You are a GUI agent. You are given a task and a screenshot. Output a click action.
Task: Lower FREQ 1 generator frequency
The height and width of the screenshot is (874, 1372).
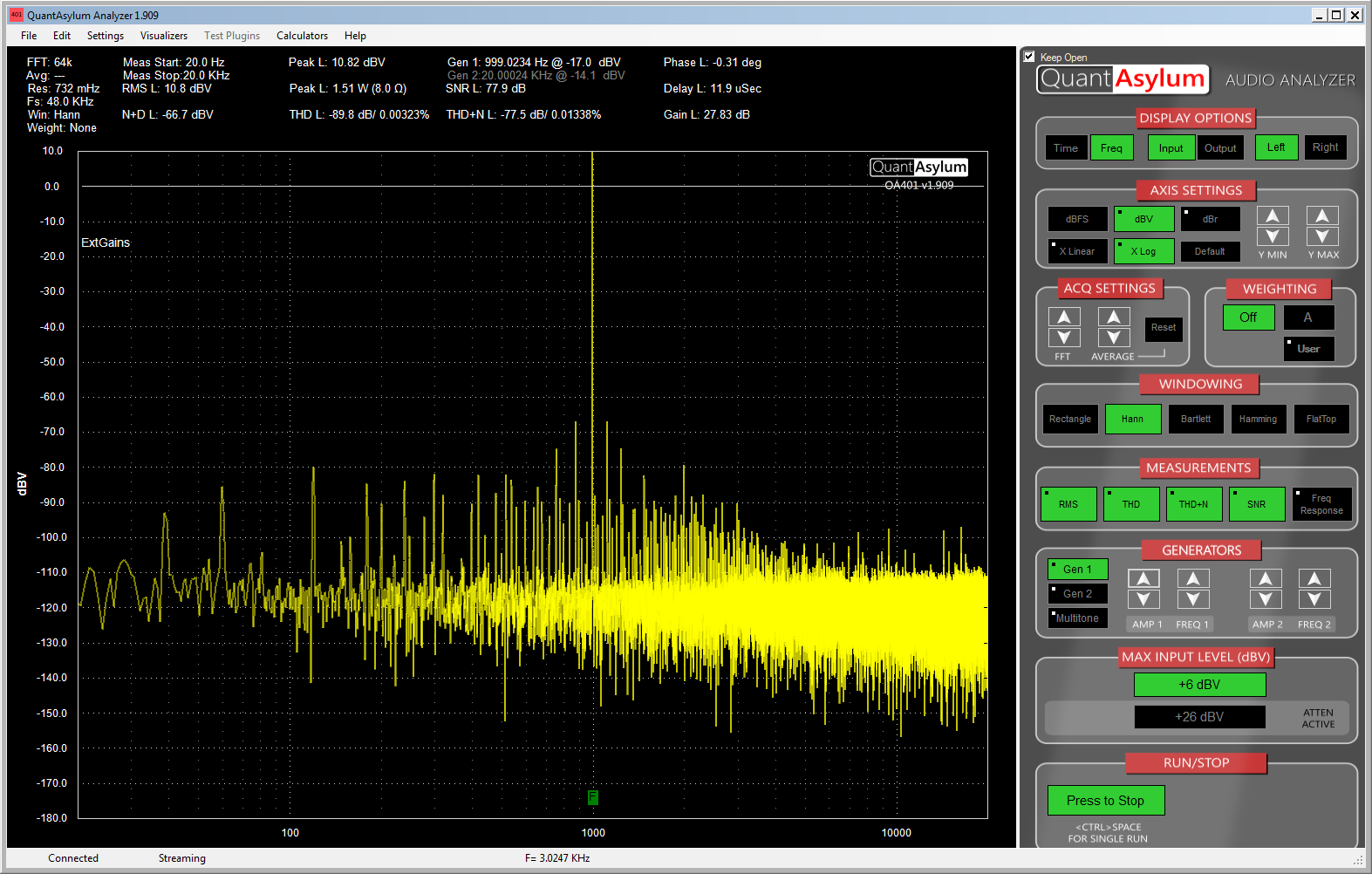(1193, 599)
